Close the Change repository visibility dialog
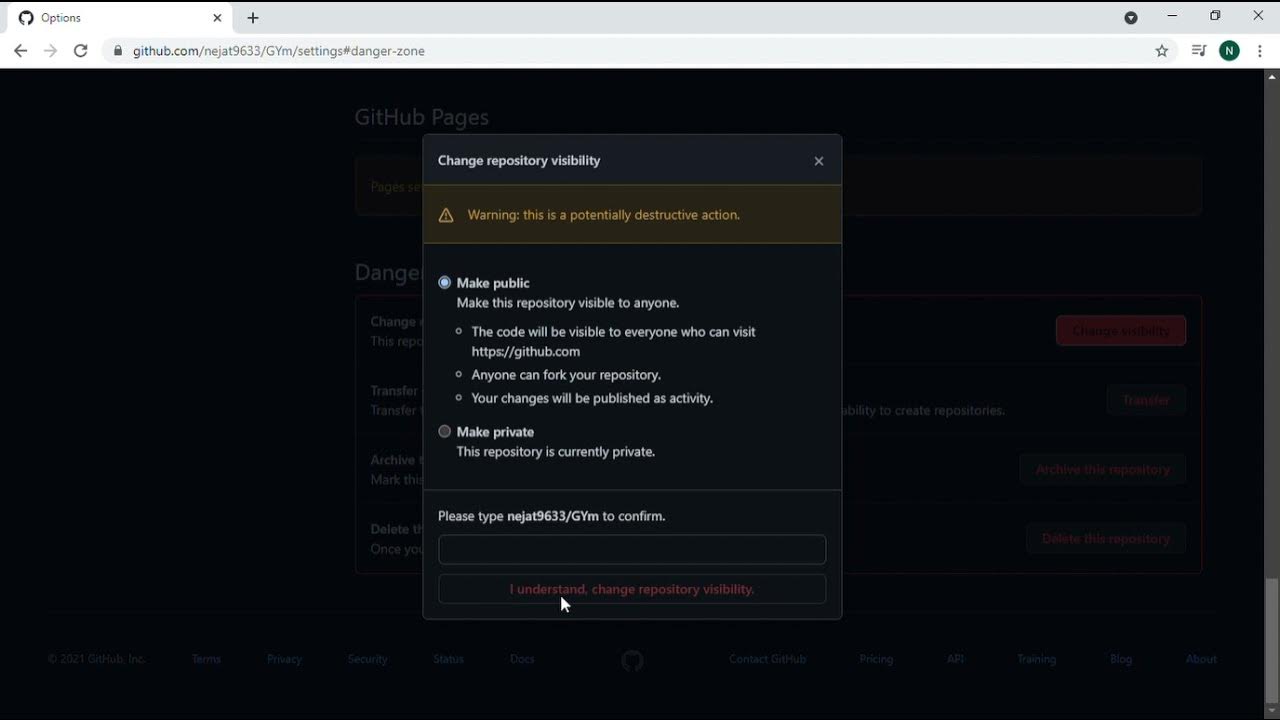The width and height of the screenshot is (1280, 720). pyautogui.click(x=819, y=161)
